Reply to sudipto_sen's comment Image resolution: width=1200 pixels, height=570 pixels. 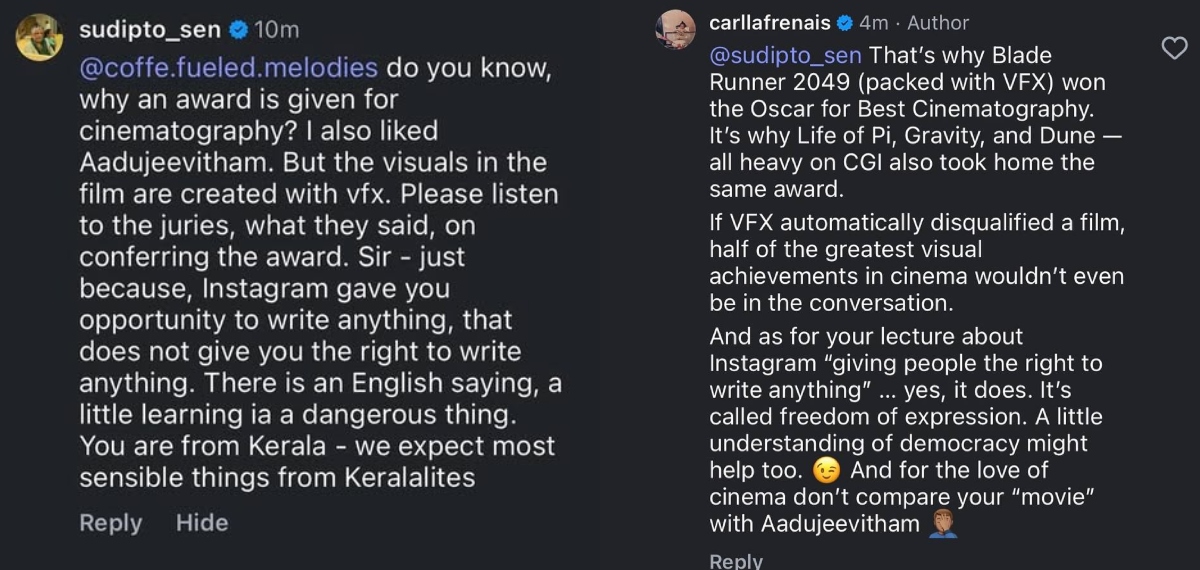(110, 522)
